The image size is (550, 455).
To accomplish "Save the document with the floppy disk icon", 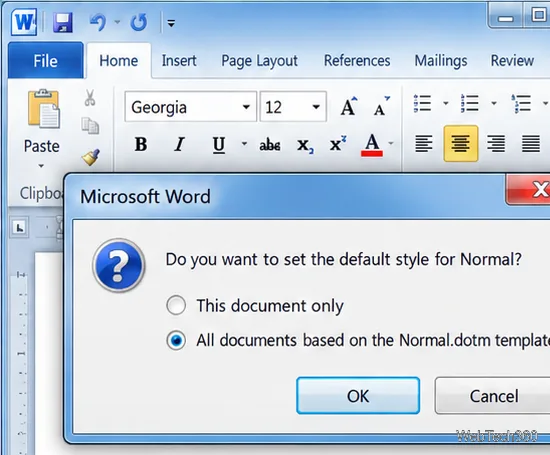I will (63, 22).
